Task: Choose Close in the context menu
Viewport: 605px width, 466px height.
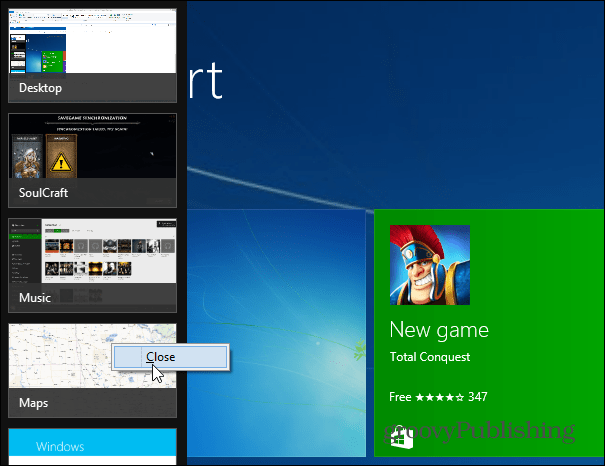Action: (x=170, y=357)
